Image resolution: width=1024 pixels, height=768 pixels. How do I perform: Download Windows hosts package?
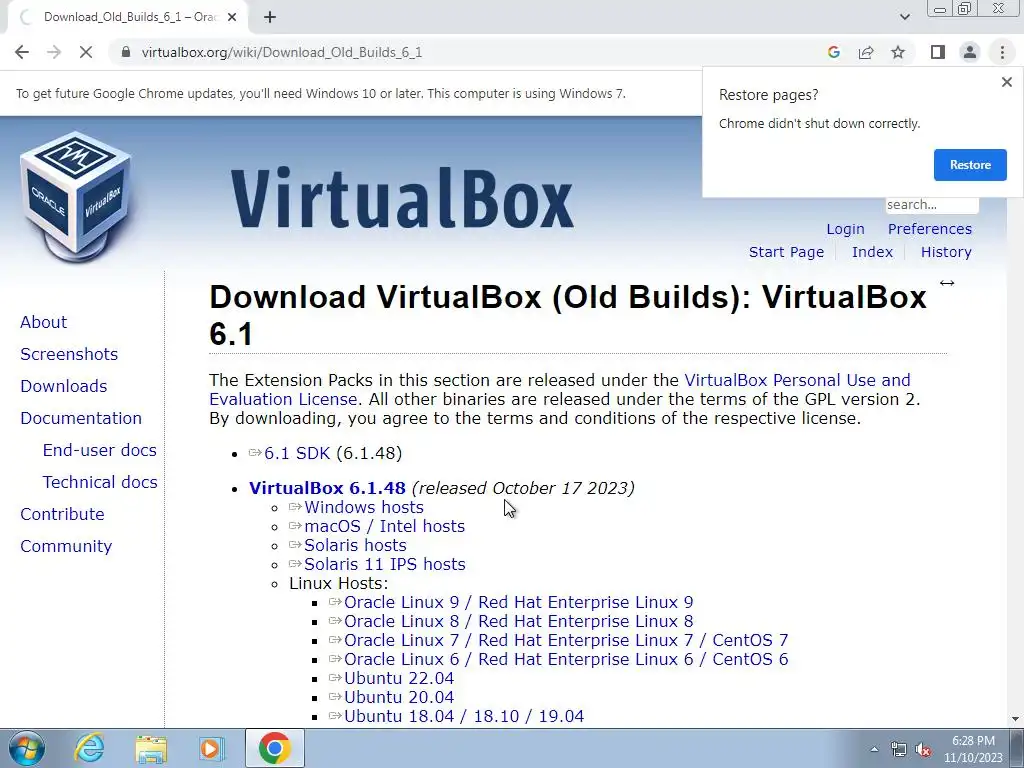pos(364,507)
